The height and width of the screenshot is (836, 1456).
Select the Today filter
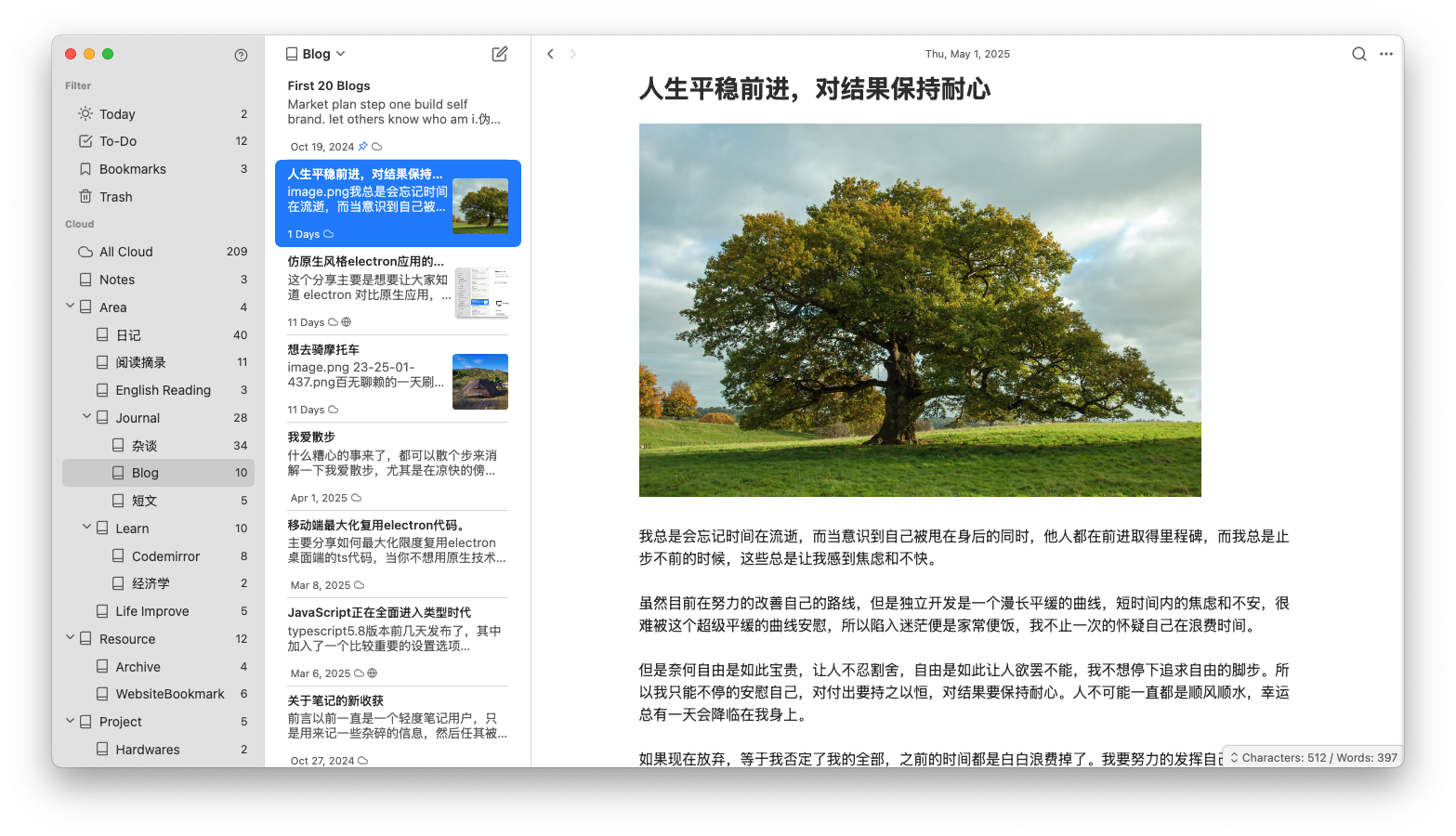(x=158, y=113)
